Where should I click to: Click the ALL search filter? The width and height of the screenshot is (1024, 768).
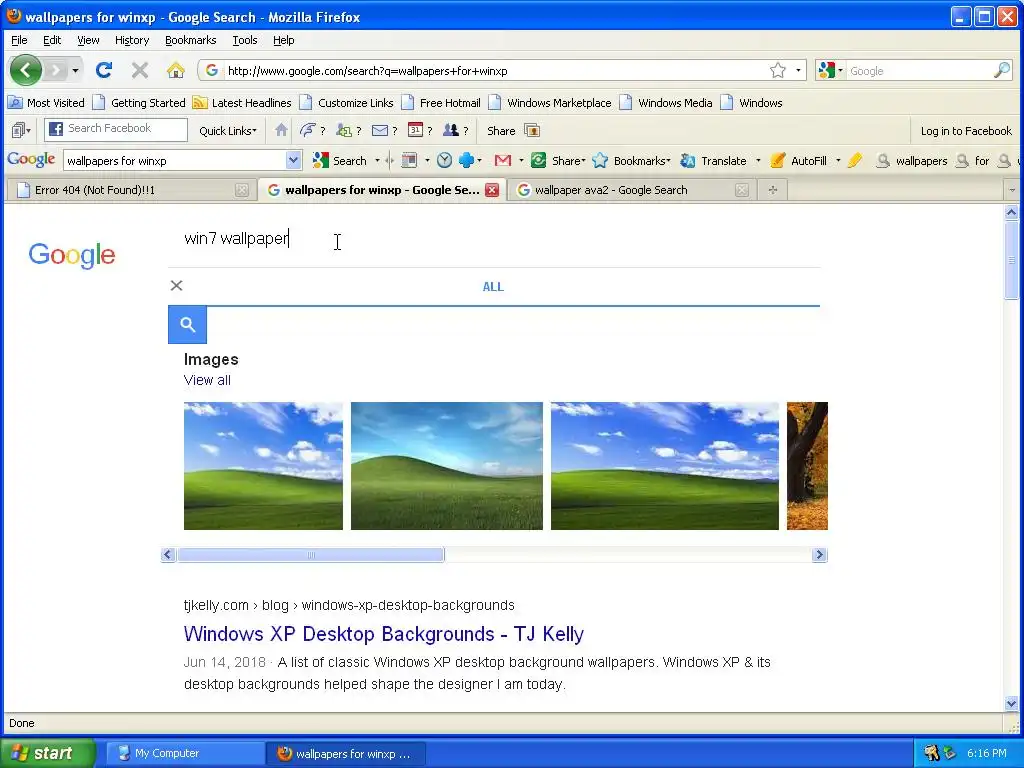pyautogui.click(x=493, y=287)
